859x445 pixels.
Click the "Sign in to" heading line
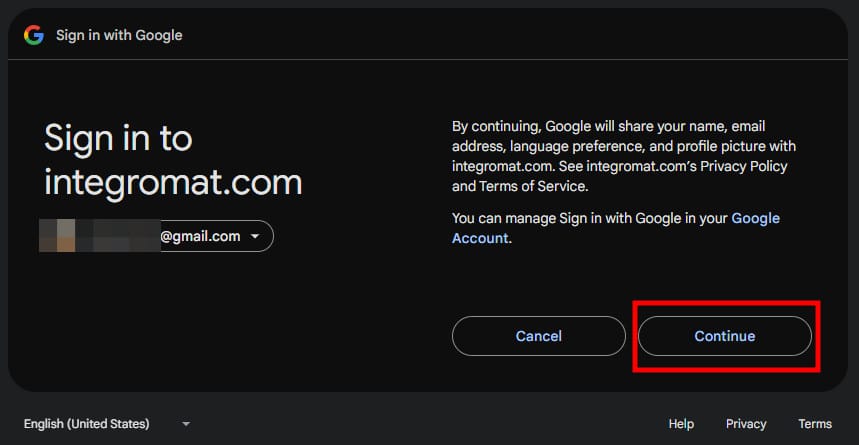click(x=118, y=138)
